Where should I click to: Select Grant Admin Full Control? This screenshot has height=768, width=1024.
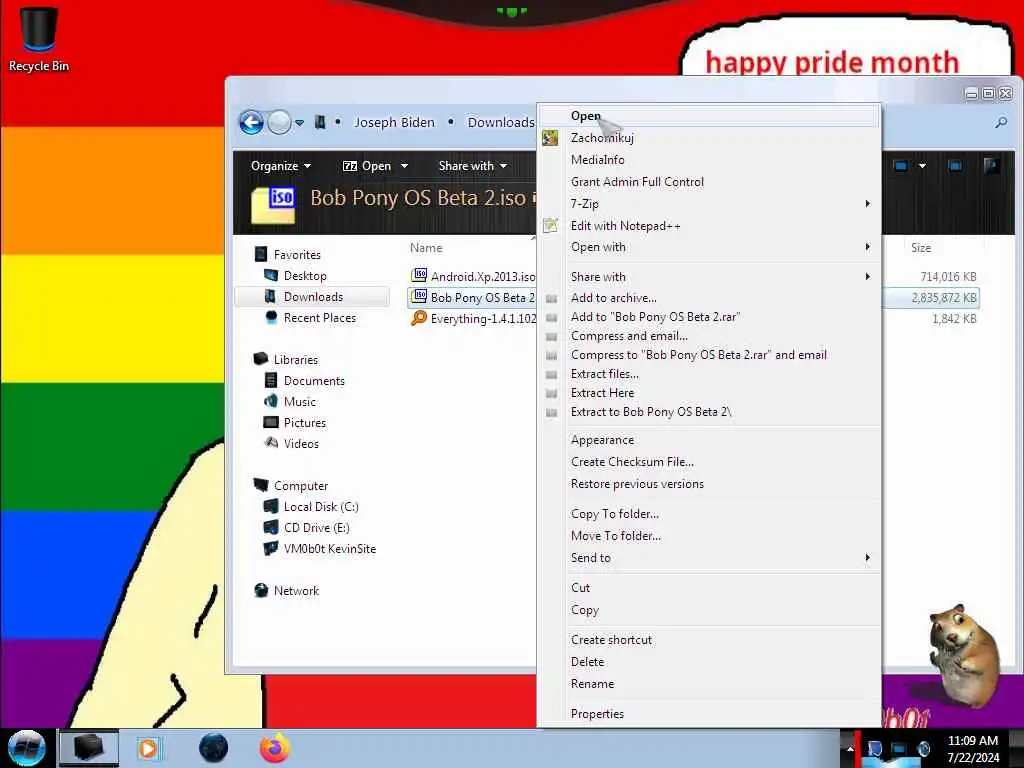[x=709, y=182]
